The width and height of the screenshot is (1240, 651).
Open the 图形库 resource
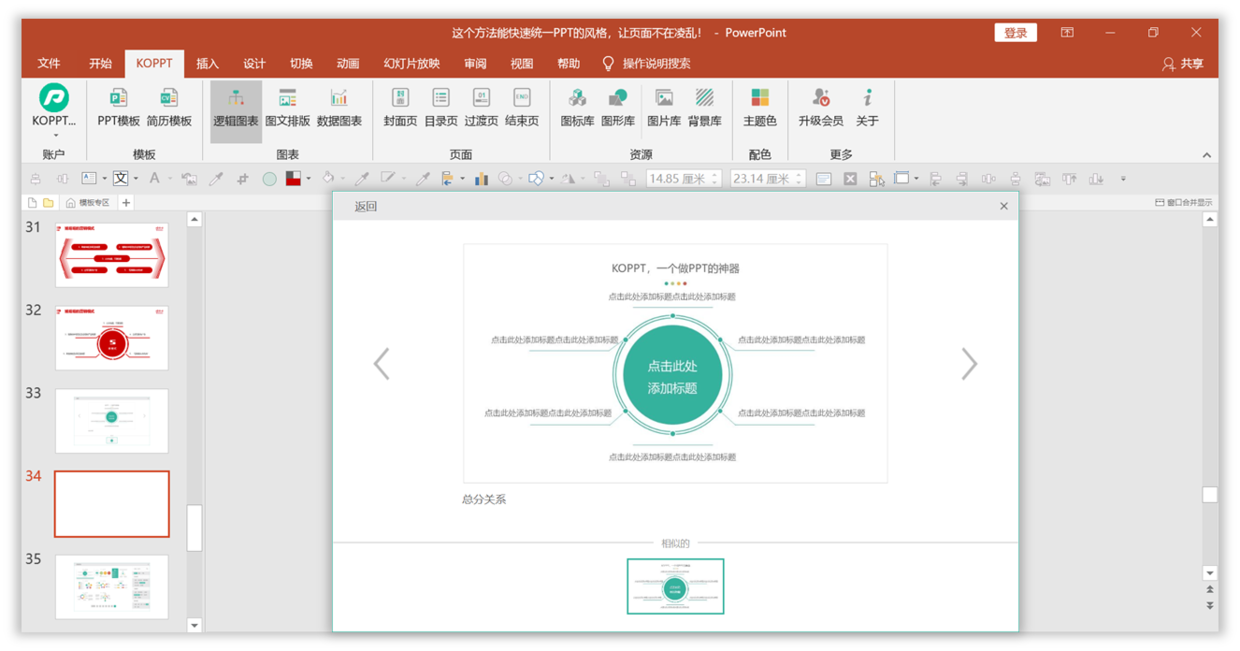[x=618, y=107]
